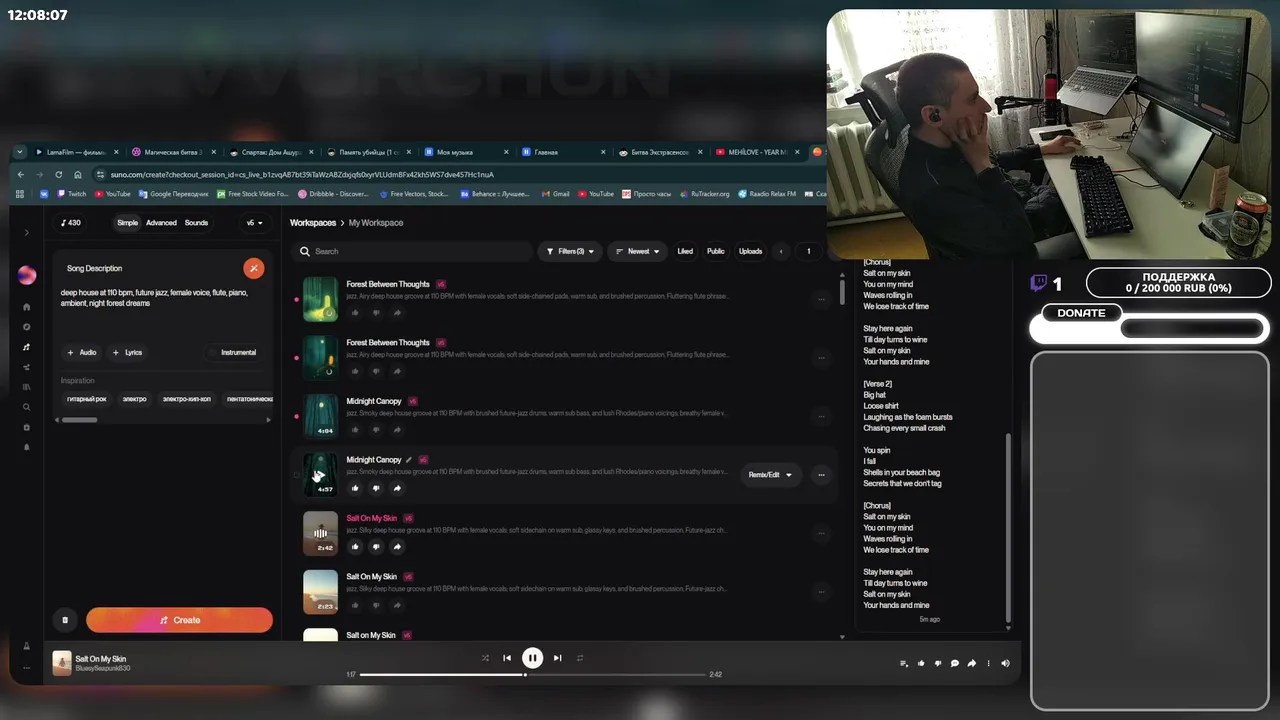
Task: Open the Newest sort dropdown
Action: point(638,251)
